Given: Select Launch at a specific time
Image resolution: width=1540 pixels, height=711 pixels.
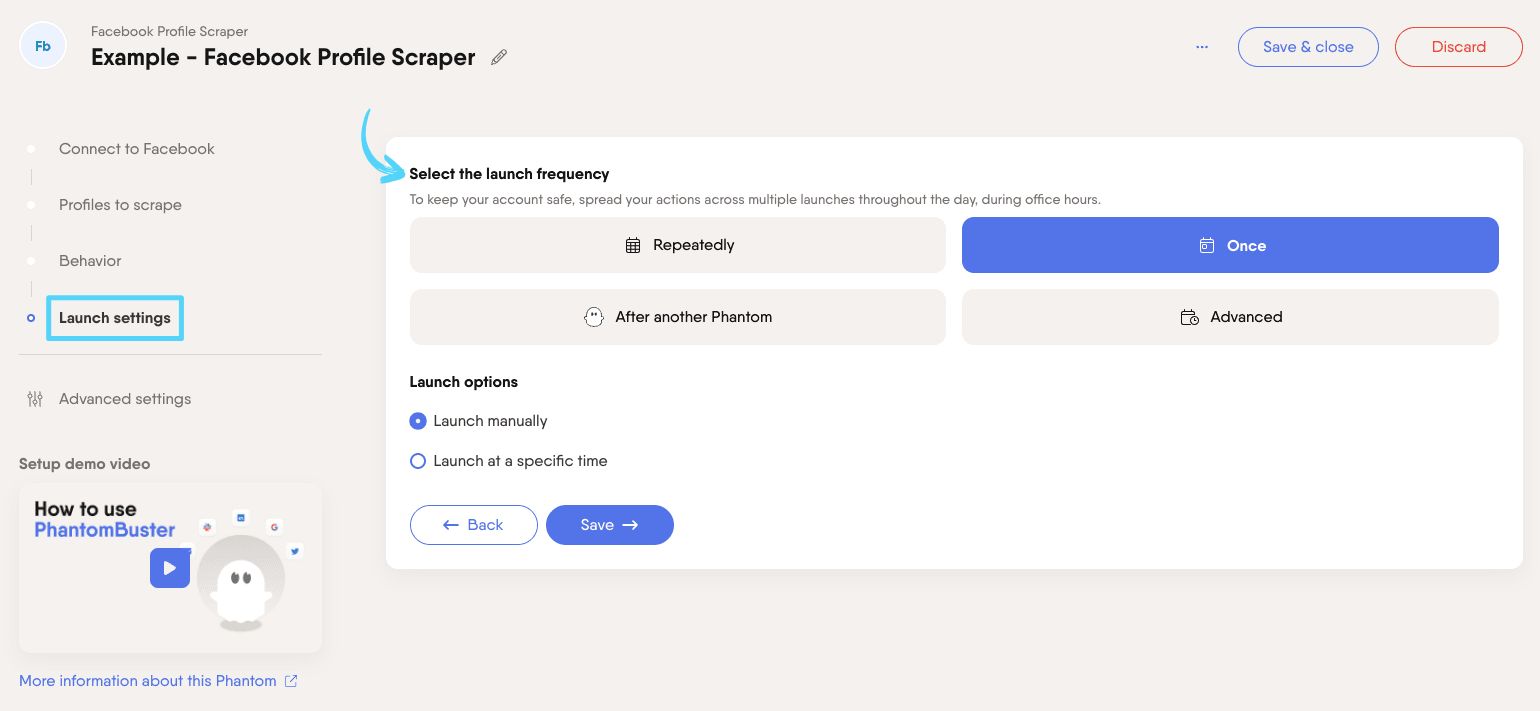Looking at the screenshot, I should click(x=418, y=461).
